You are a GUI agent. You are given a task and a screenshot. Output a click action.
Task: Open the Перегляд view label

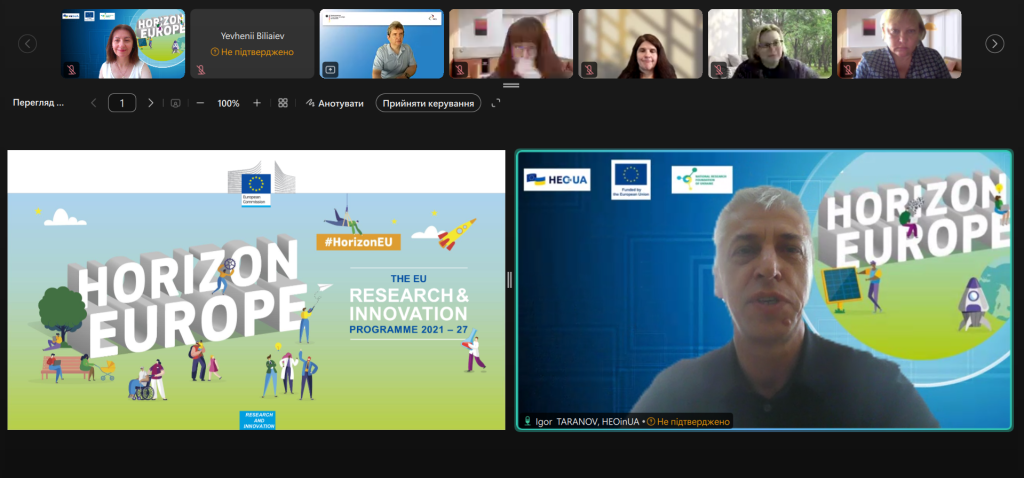tap(39, 103)
